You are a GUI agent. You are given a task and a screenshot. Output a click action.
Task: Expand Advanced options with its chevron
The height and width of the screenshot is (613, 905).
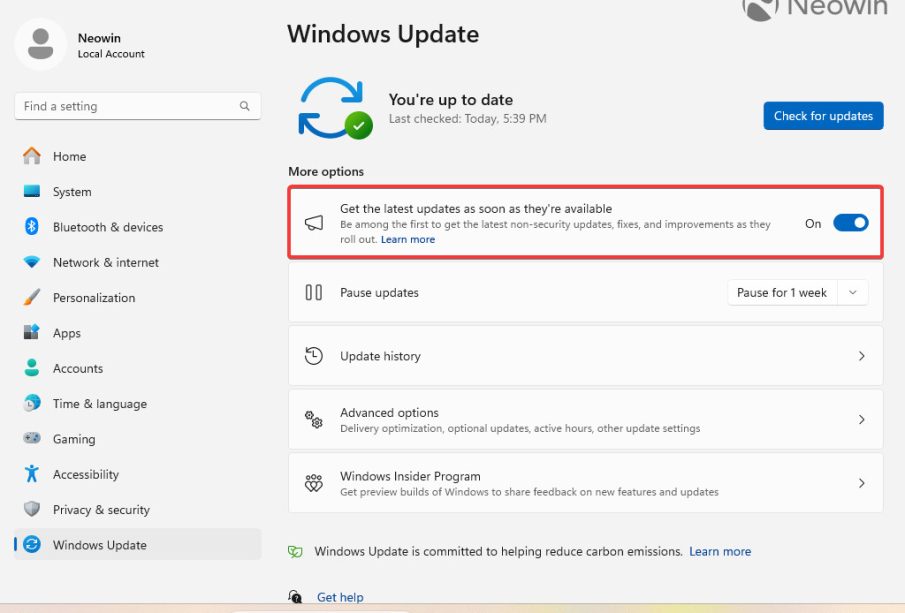tap(861, 420)
